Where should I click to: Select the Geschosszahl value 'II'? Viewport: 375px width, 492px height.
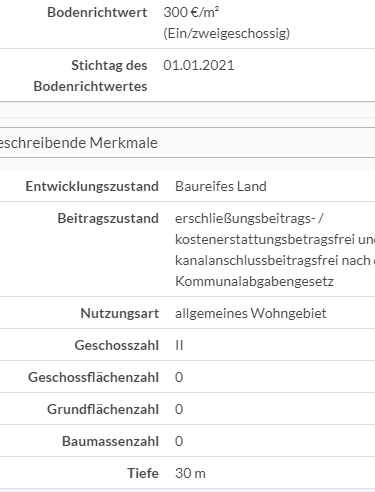pos(179,345)
